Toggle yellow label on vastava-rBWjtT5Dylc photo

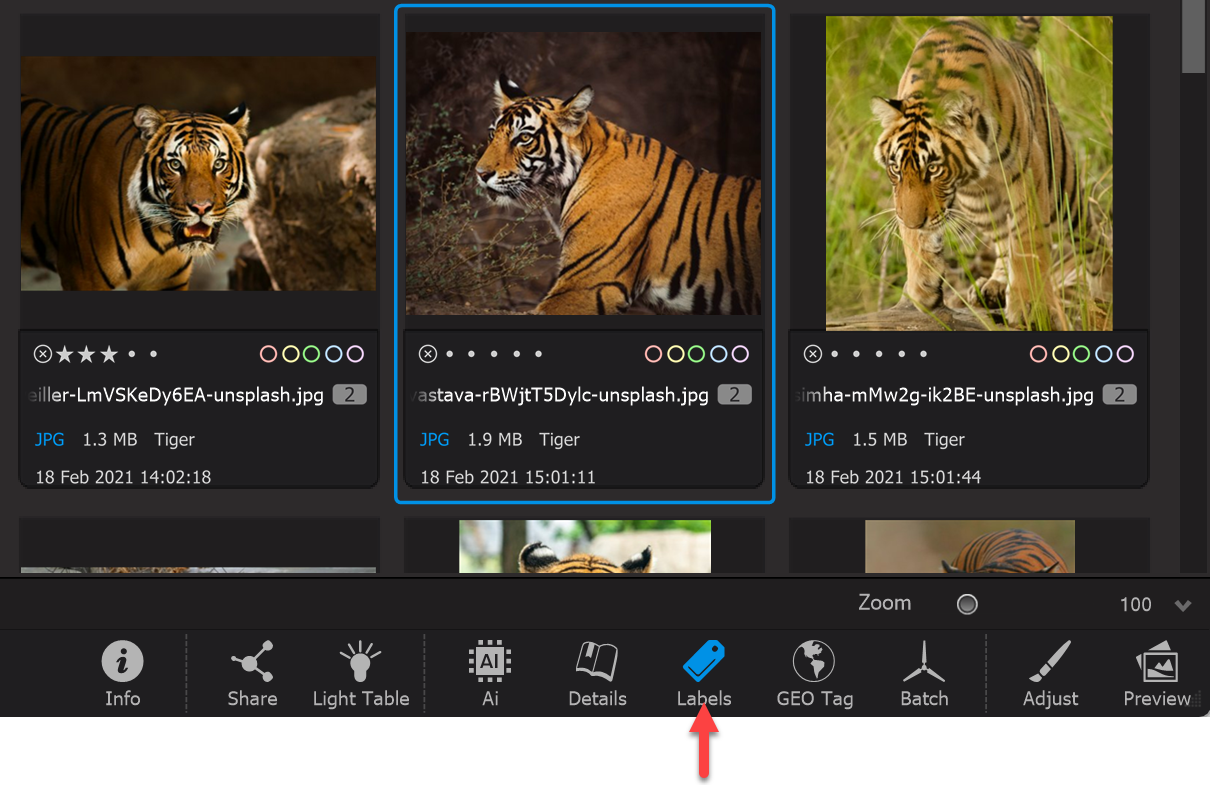[675, 354]
